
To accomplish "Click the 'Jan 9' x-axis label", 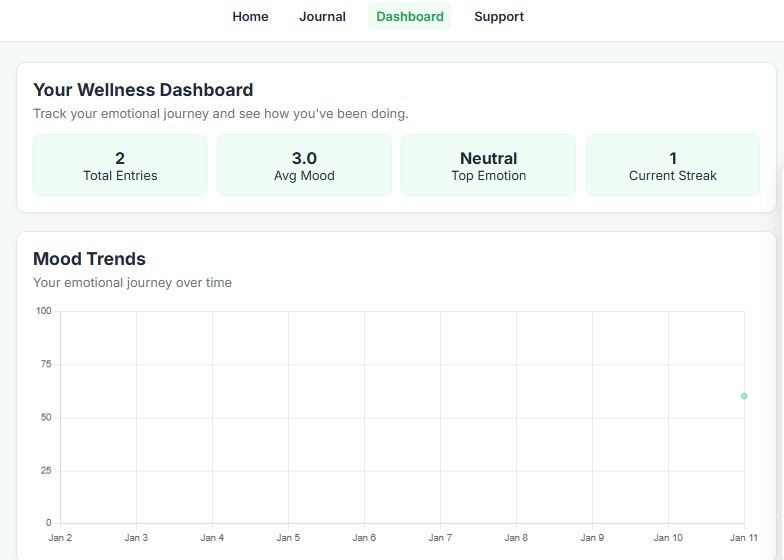I will [592, 538].
